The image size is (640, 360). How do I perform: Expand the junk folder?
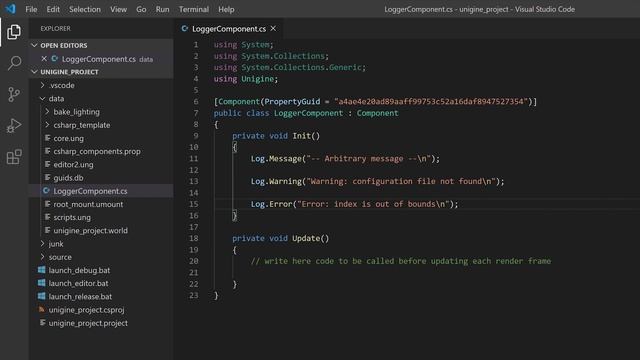[42, 244]
